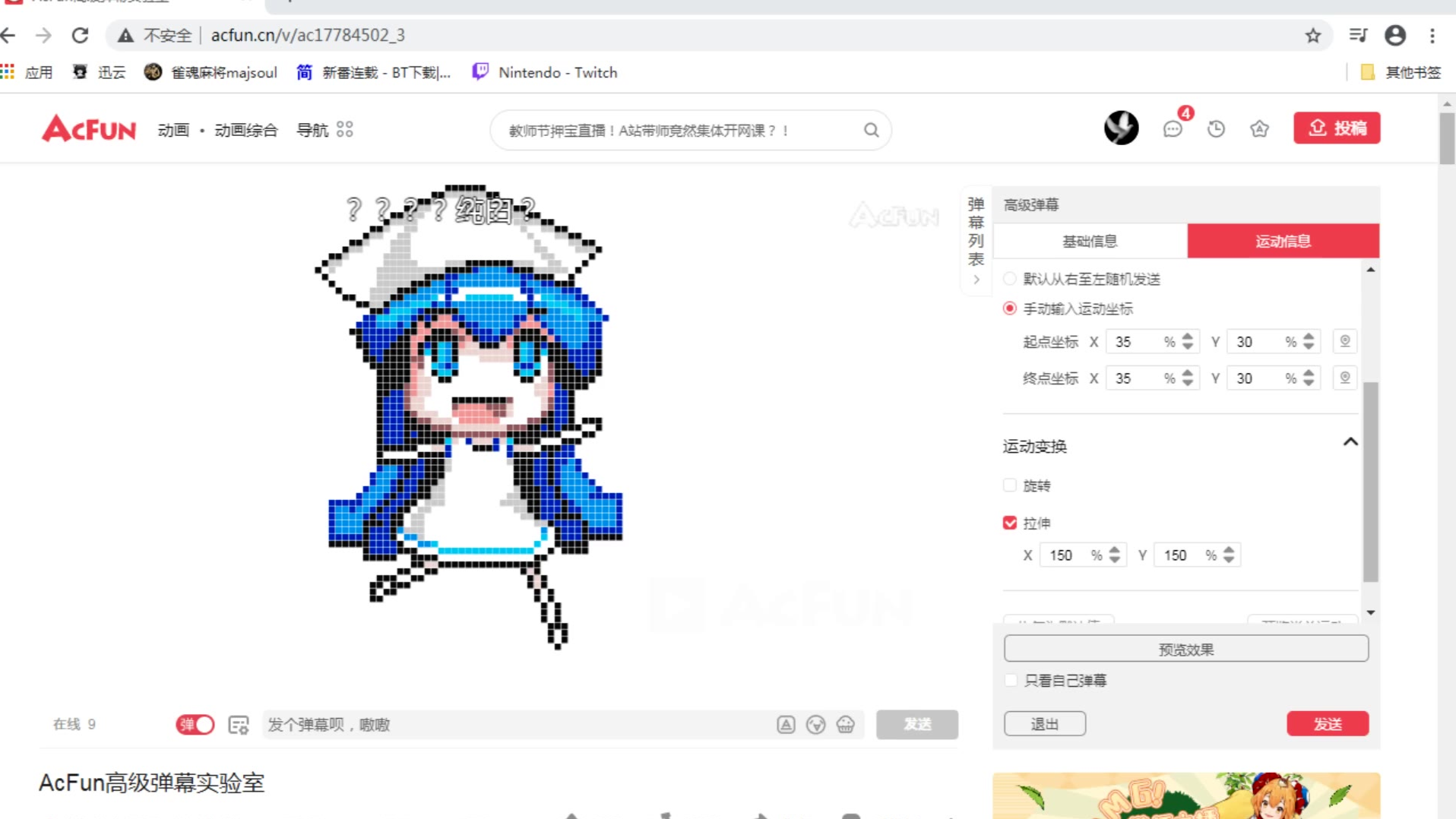
Task: Click the search magnifier icon
Action: (871, 131)
